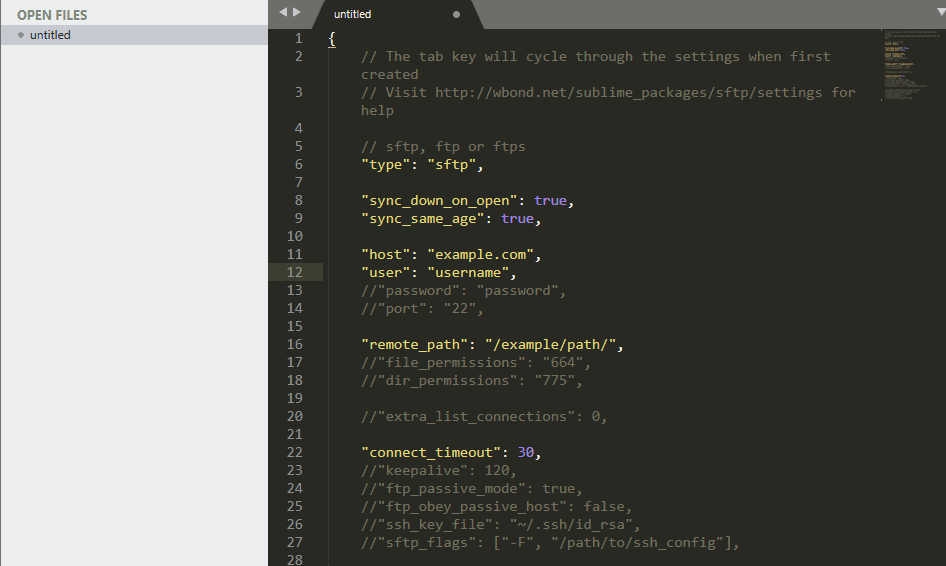This screenshot has height=566, width=946.
Task: Place cursor in the "username" user value
Action: pyautogui.click(x=470, y=272)
